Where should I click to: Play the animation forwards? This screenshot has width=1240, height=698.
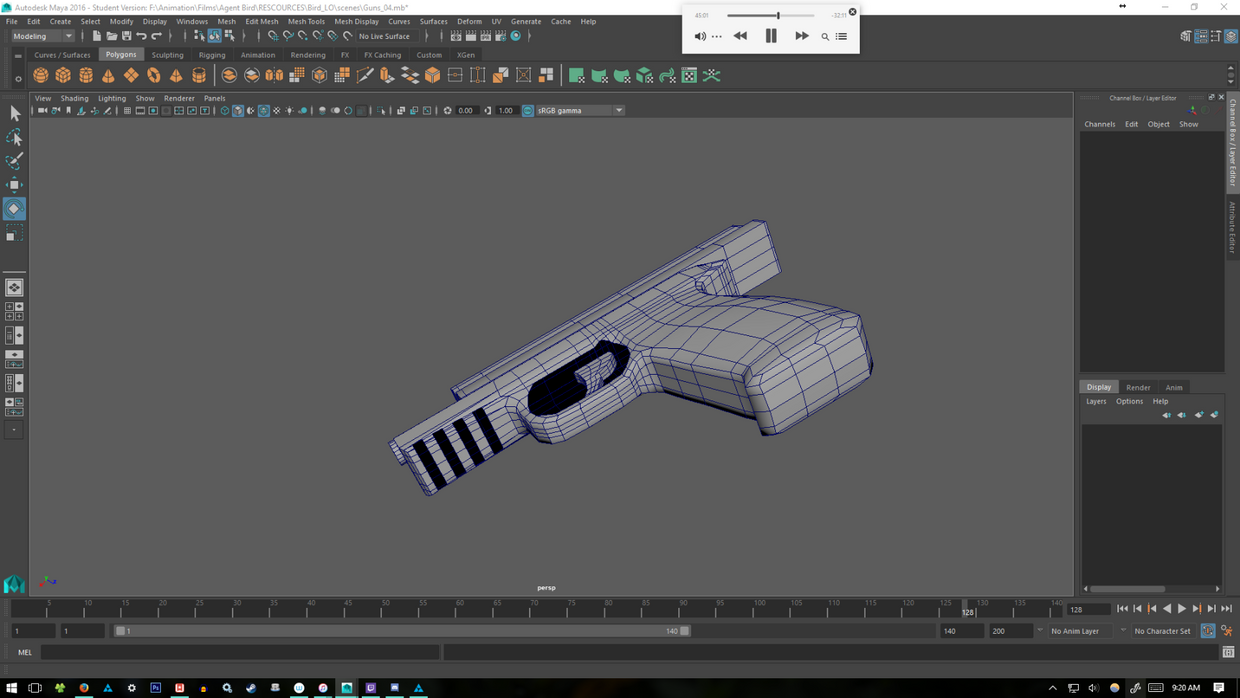pos(1182,609)
